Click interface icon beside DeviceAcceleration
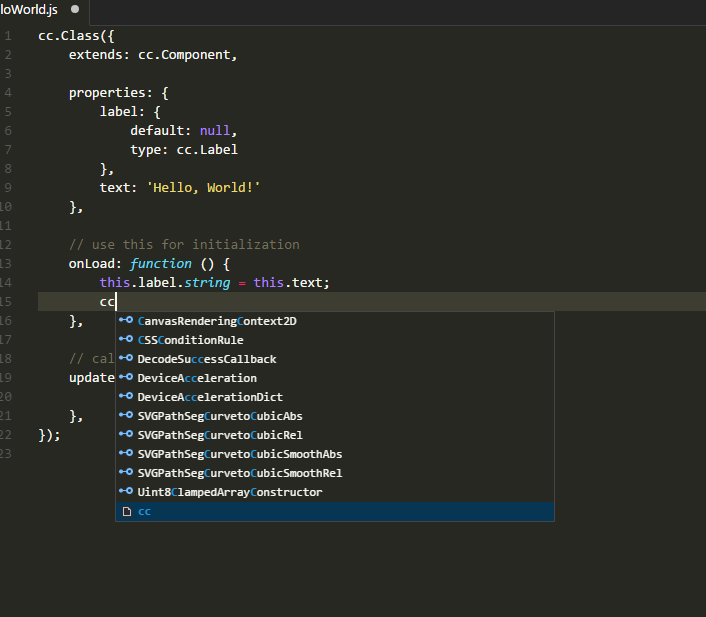 pos(126,377)
